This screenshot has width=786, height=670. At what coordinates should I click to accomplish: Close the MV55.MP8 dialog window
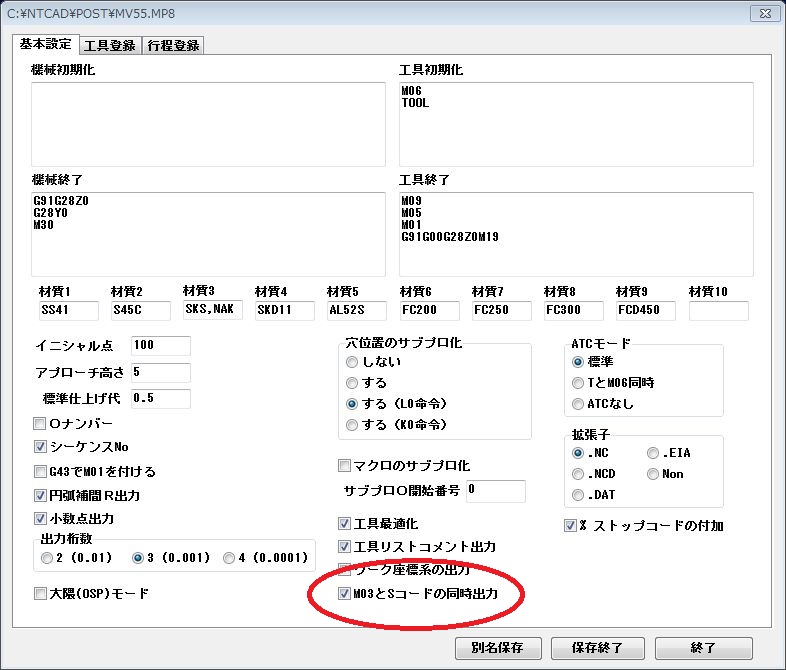(x=765, y=14)
